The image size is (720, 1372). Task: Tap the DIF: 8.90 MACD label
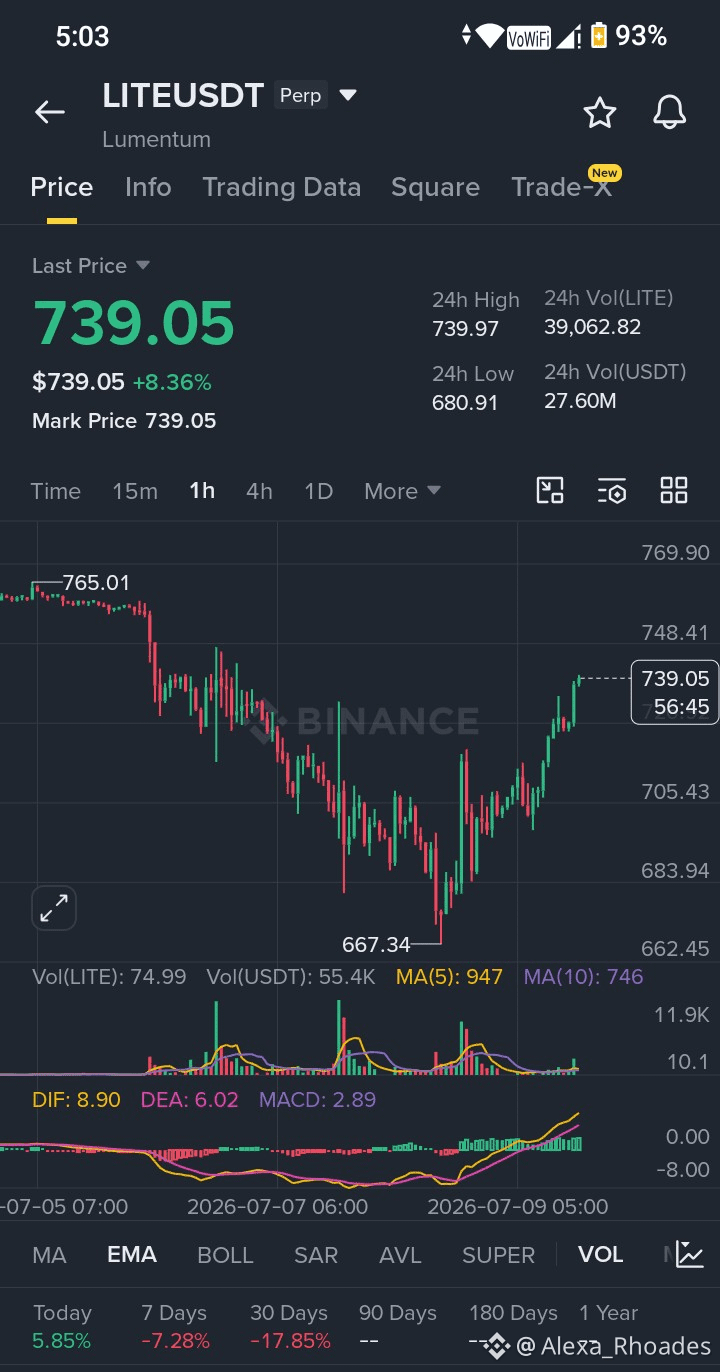point(76,1100)
